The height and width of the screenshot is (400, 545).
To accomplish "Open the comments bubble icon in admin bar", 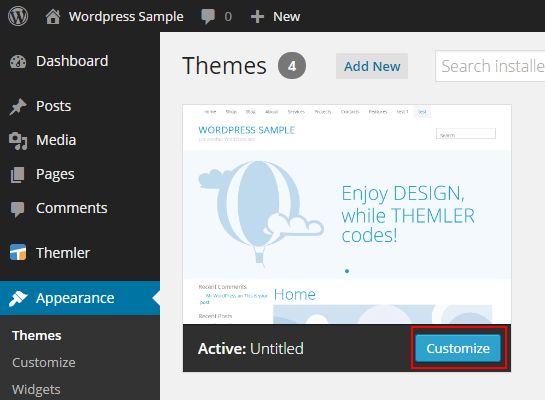I will pyautogui.click(x=208, y=17).
